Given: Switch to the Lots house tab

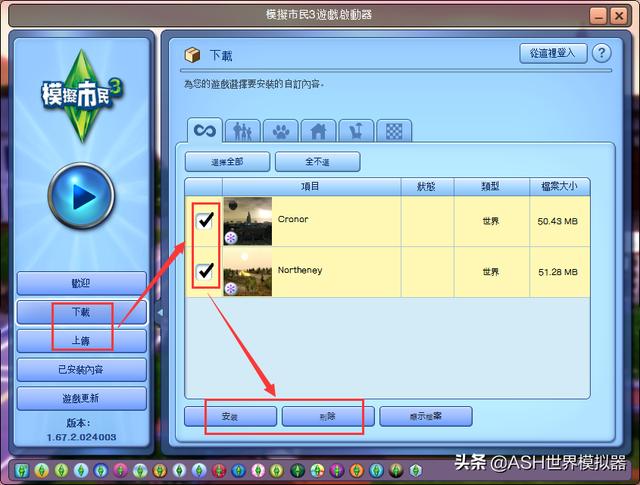Looking at the screenshot, I should (318, 131).
